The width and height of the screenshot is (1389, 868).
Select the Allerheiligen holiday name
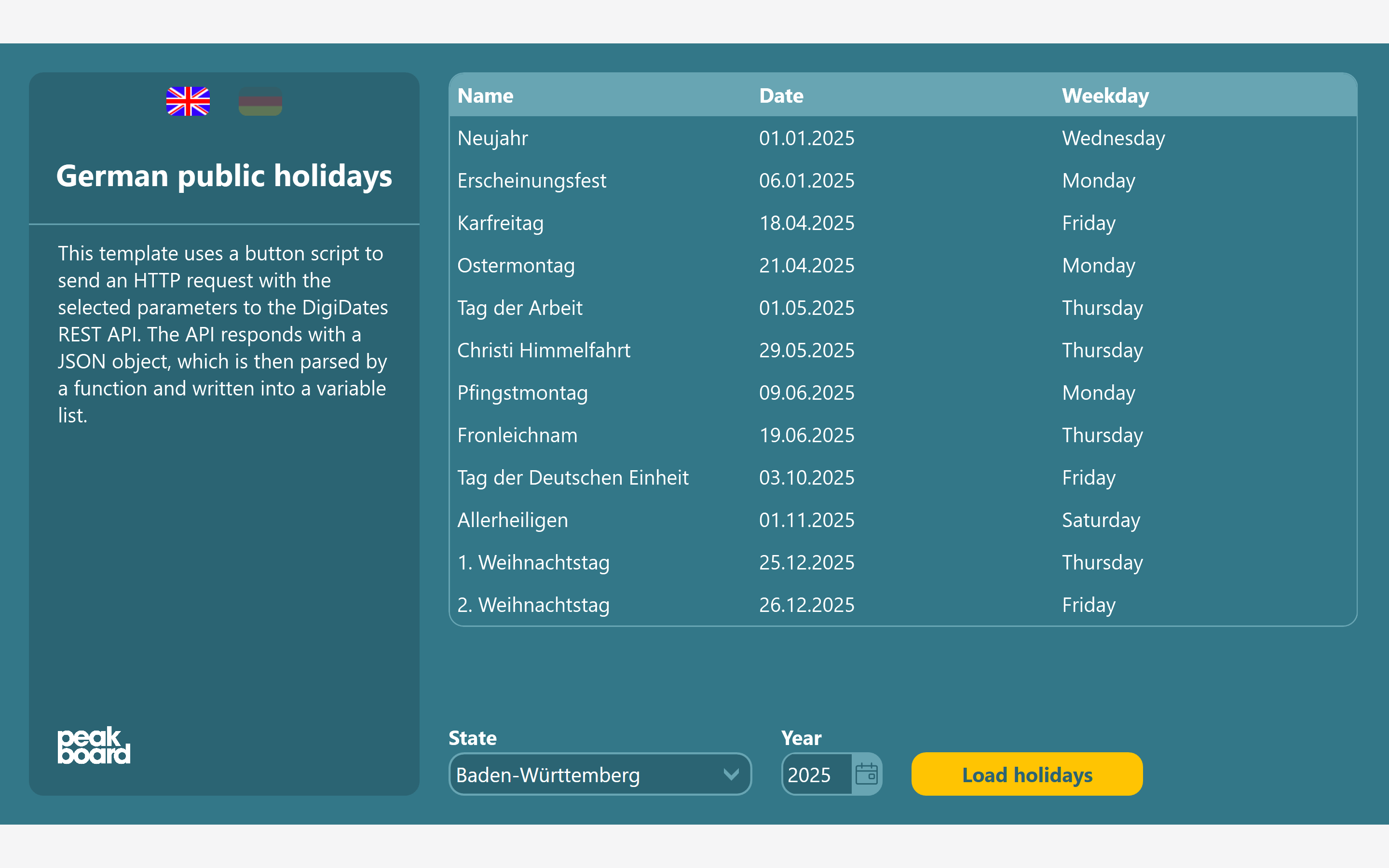[513, 520]
